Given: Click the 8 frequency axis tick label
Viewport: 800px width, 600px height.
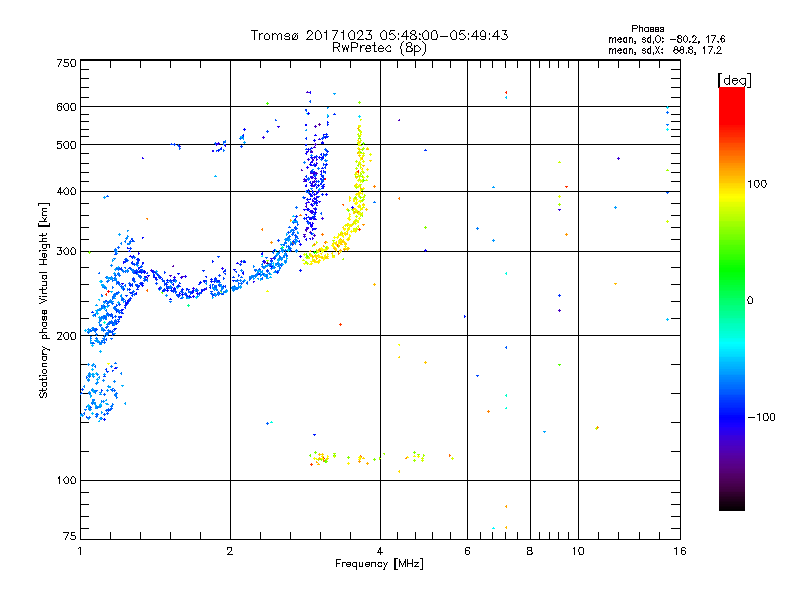Looking at the screenshot, I should tap(530, 551).
